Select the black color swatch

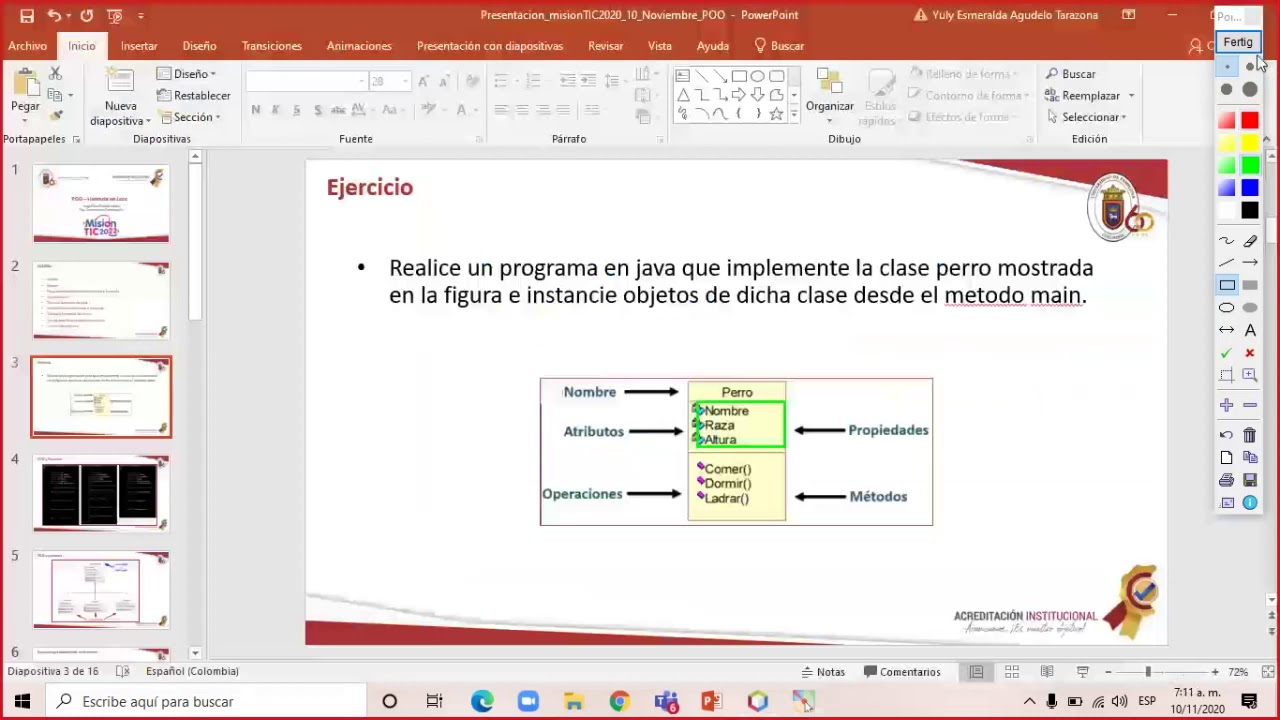[x=1250, y=211]
